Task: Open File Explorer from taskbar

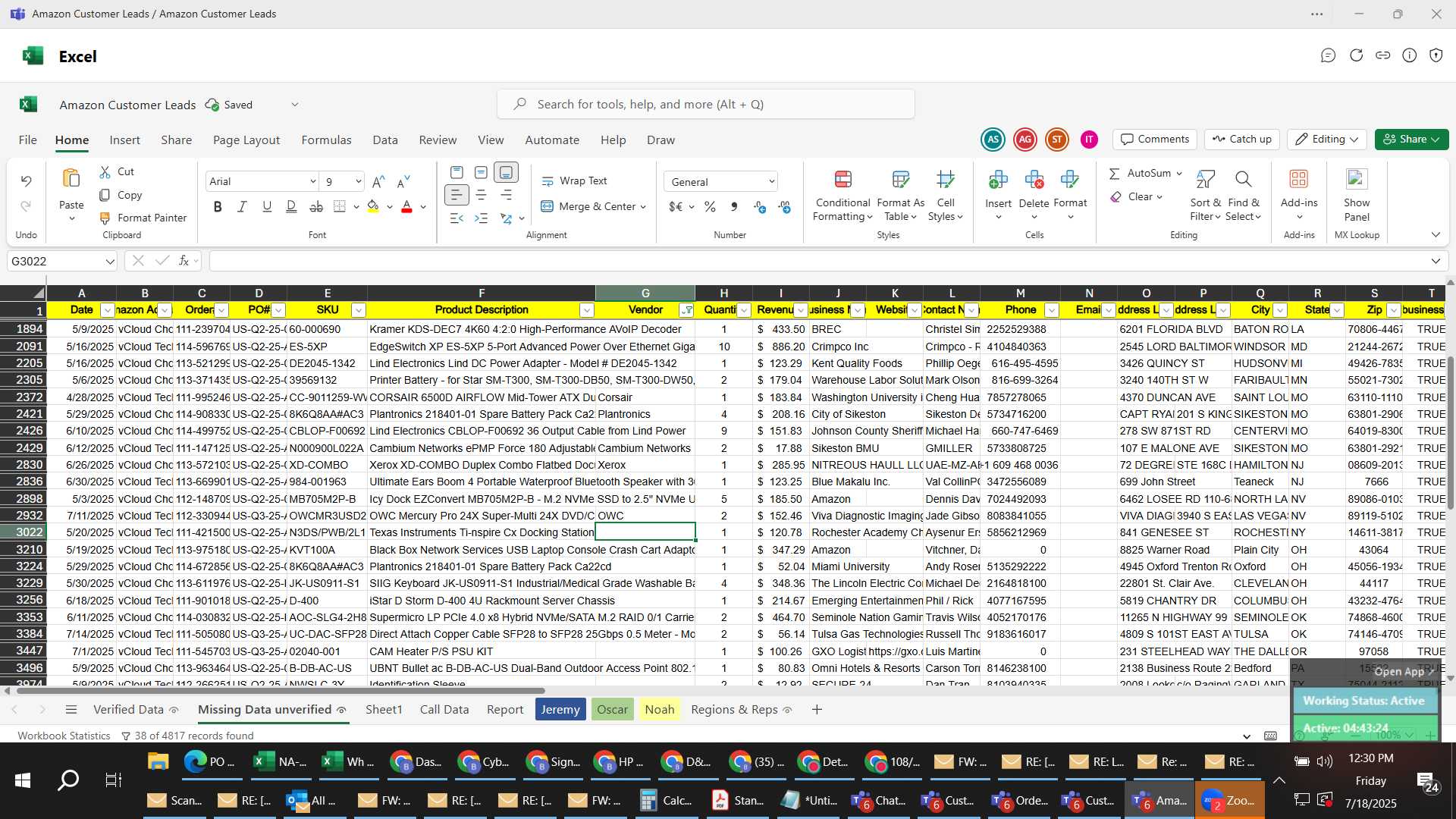Action: coord(158,761)
